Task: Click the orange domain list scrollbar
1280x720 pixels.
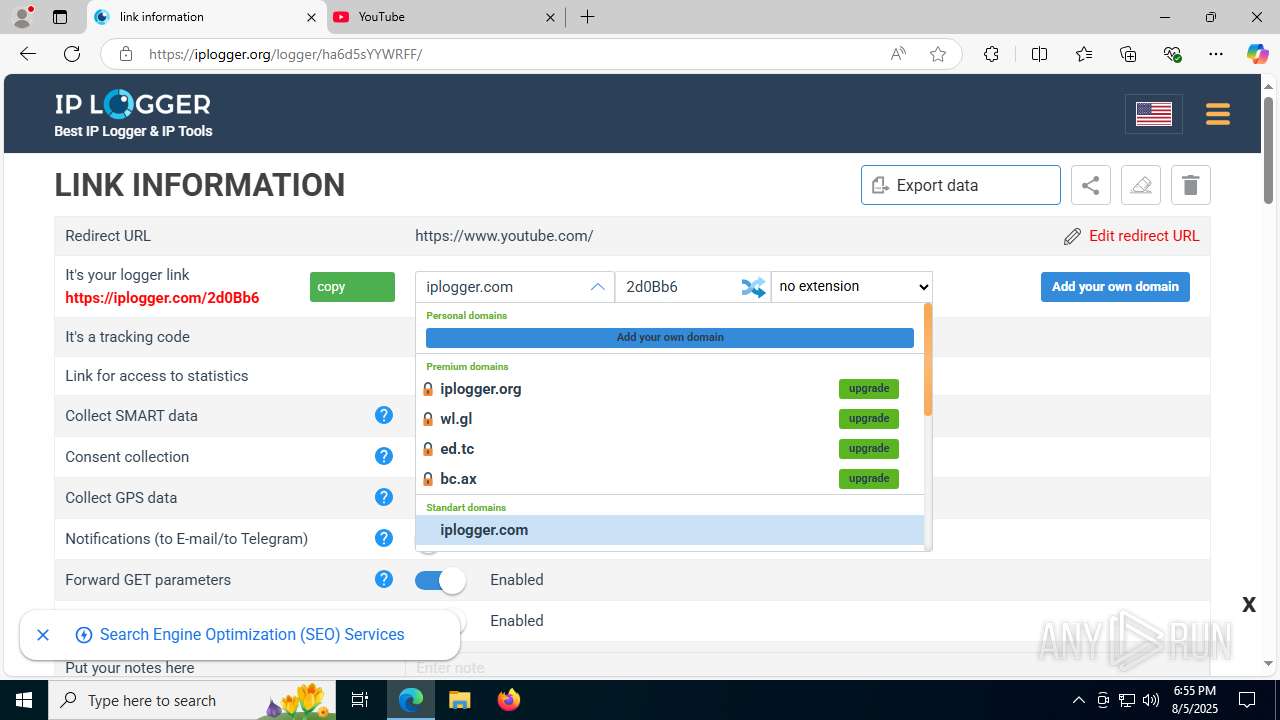Action: [928, 360]
